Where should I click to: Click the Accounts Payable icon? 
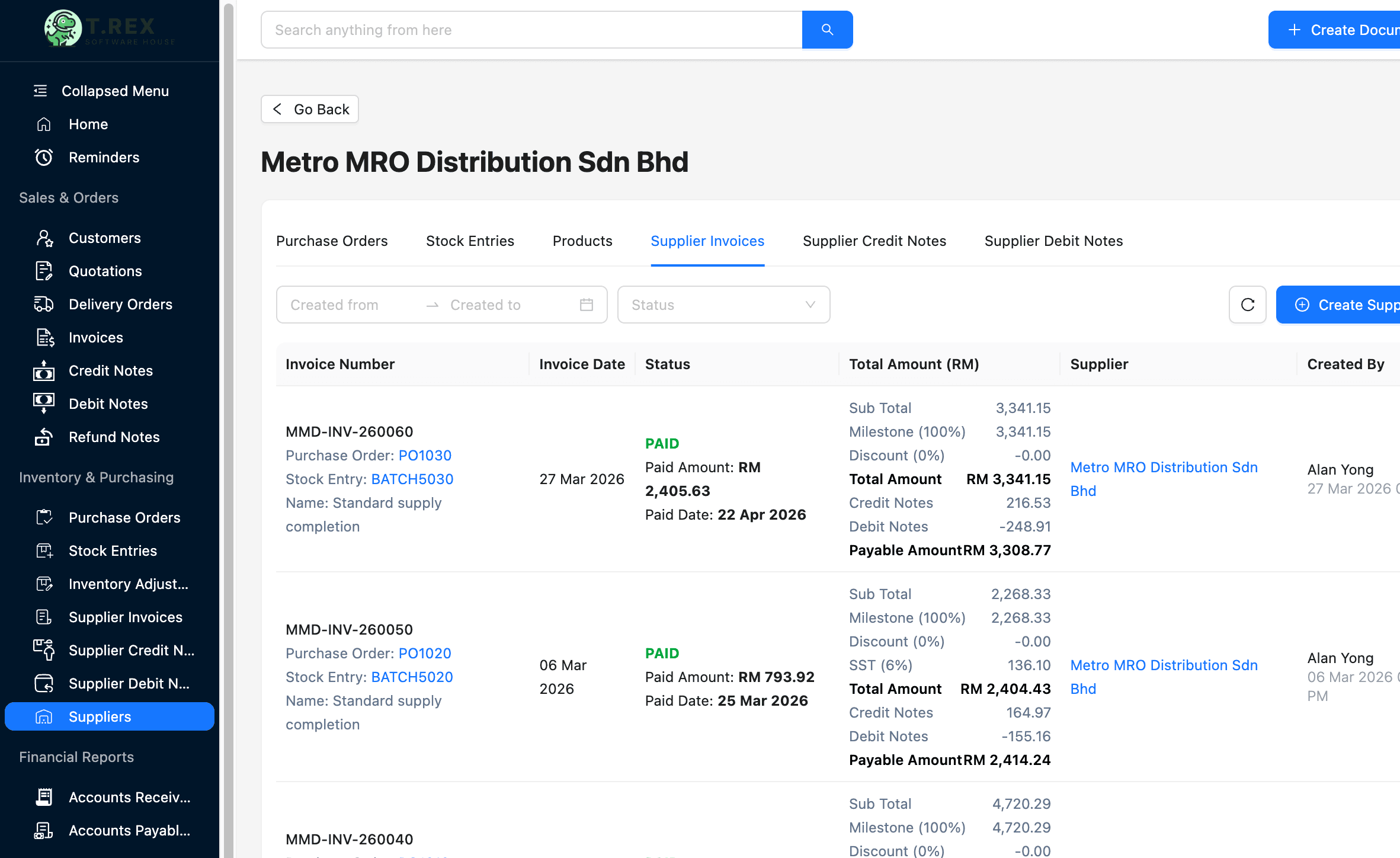(44, 830)
